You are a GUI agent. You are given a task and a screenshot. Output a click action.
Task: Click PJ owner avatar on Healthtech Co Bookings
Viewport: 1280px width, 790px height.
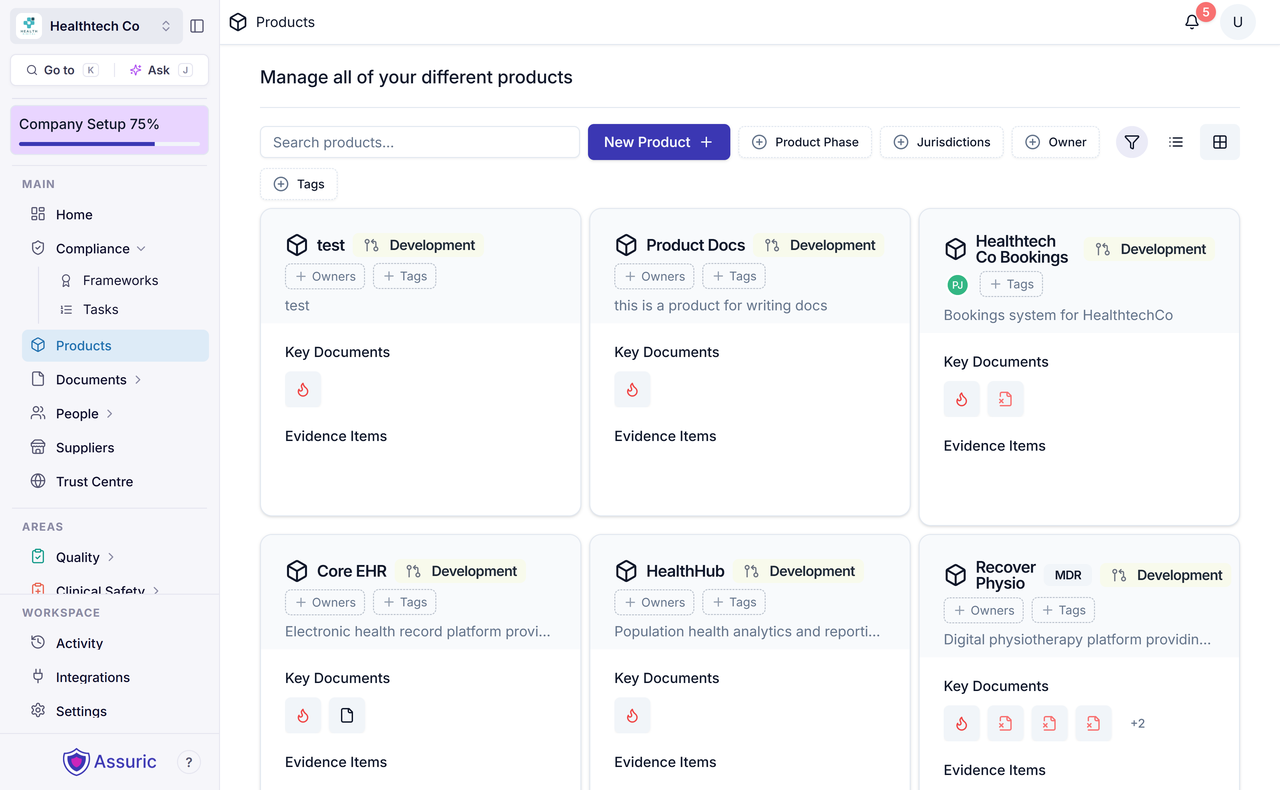coord(957,285)
